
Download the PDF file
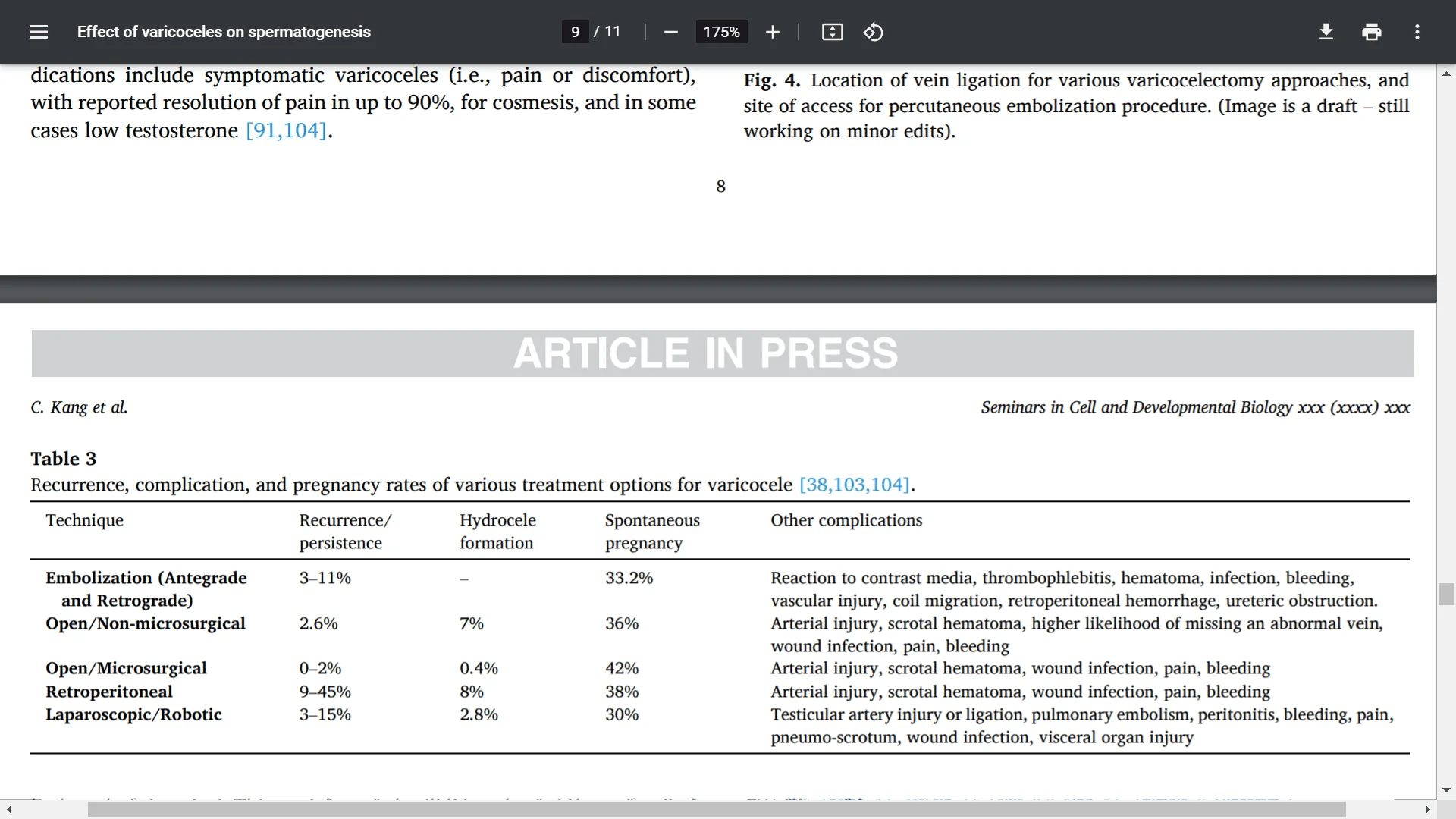[x=1326, y=32]
